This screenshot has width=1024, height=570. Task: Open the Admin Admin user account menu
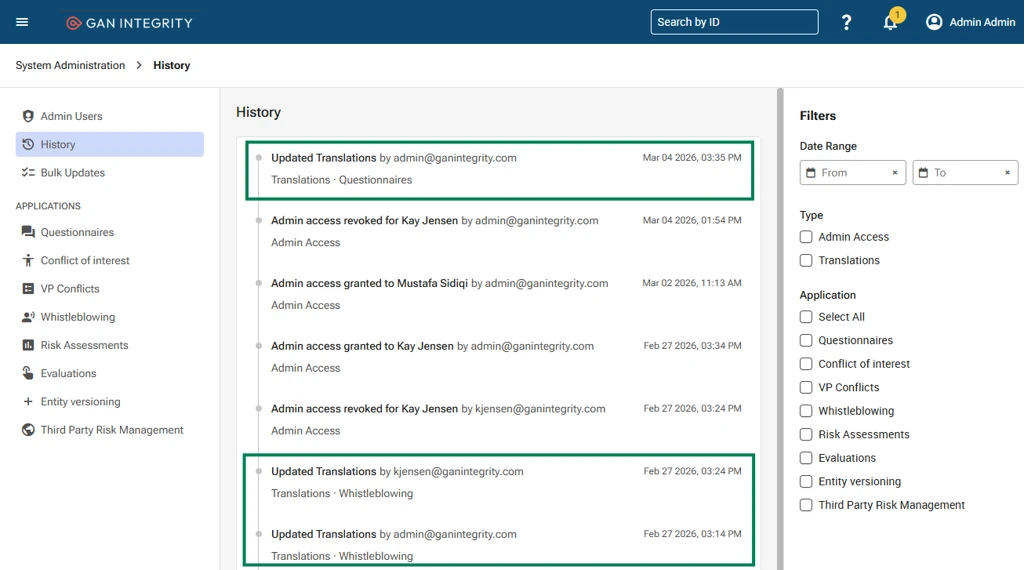[970, 22]
